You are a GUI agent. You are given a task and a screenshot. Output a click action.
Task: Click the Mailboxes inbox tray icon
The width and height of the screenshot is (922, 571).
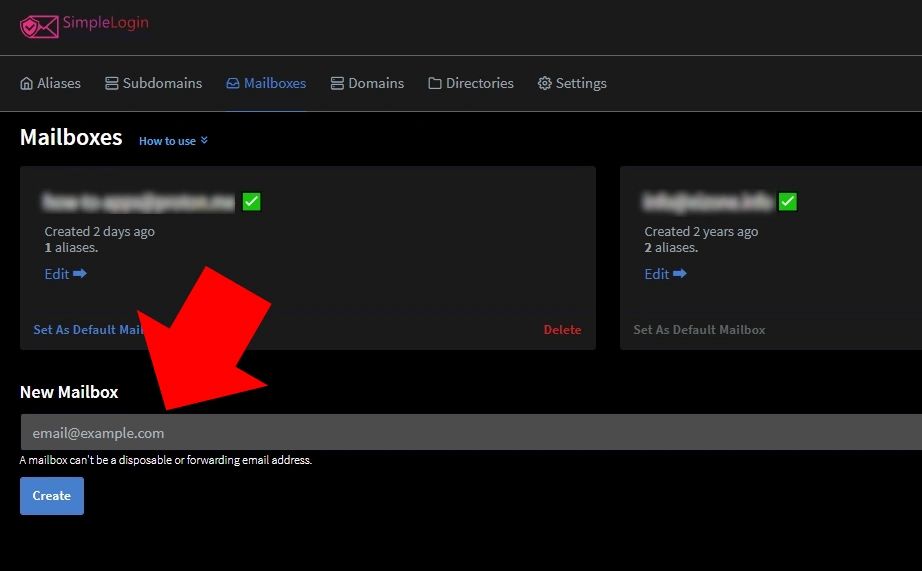[x=233, y=84]
